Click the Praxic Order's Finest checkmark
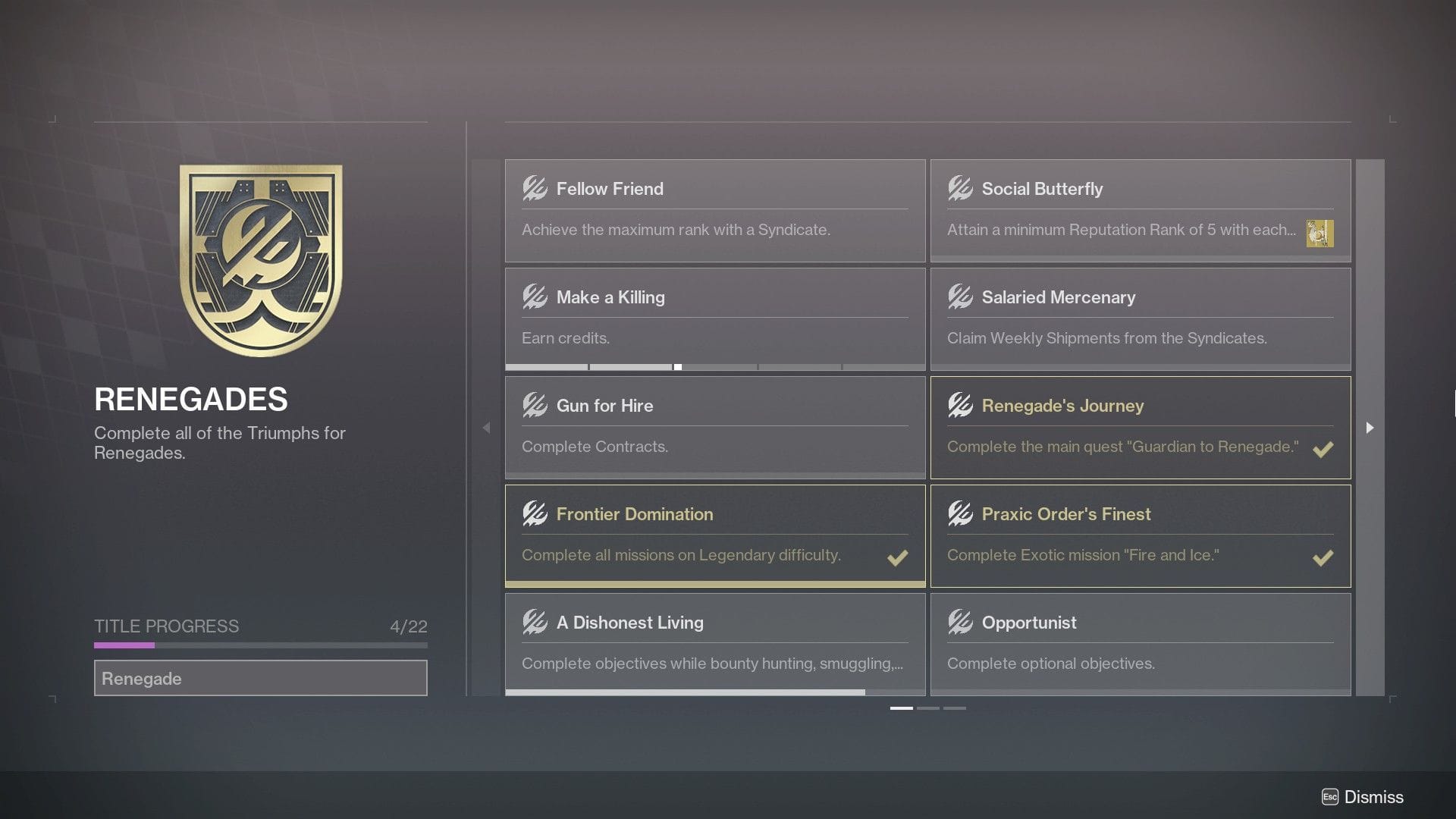 (1323, 558)
